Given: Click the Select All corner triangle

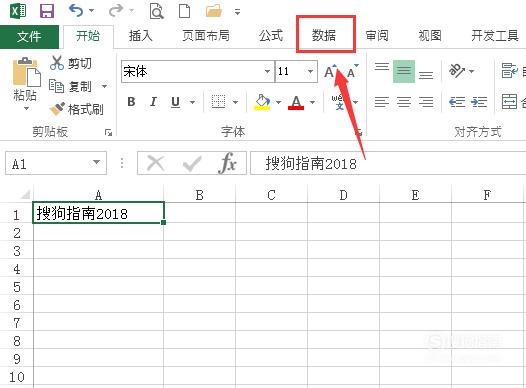Looking at the screenshot, I should point(25,194).
